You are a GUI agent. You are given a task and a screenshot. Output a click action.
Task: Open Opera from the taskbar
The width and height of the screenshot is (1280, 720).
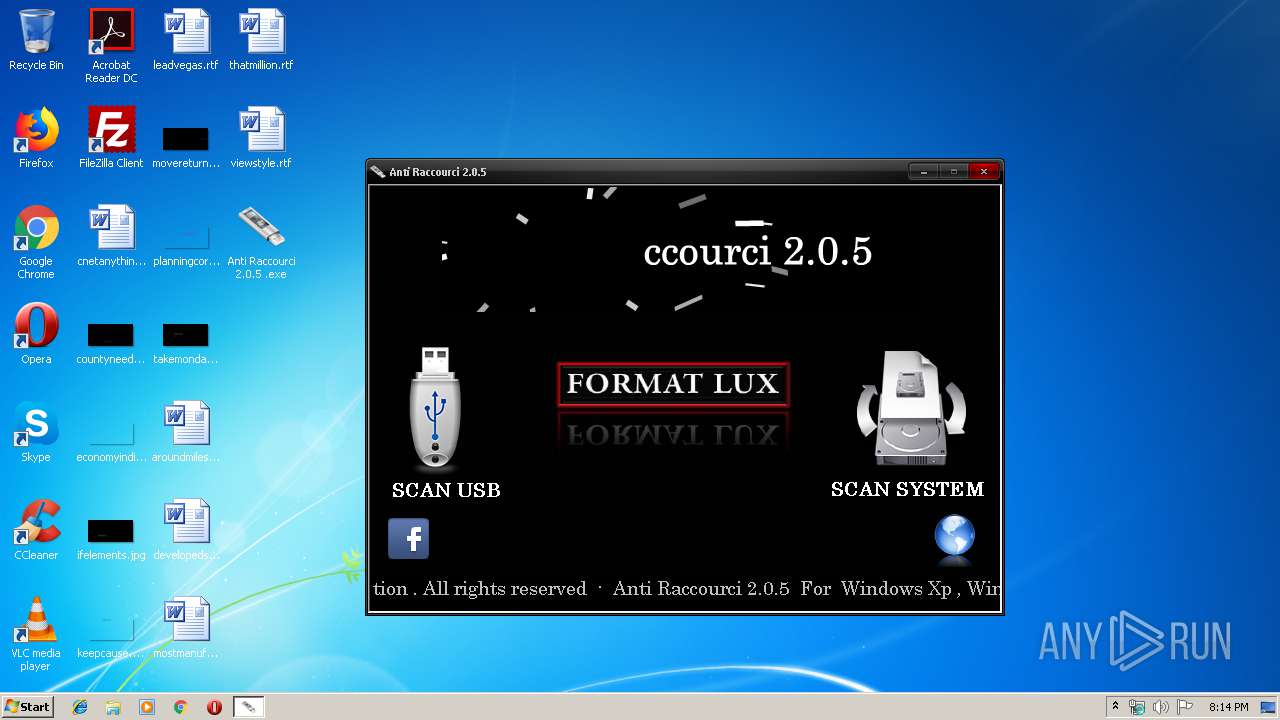coord(214,707)
